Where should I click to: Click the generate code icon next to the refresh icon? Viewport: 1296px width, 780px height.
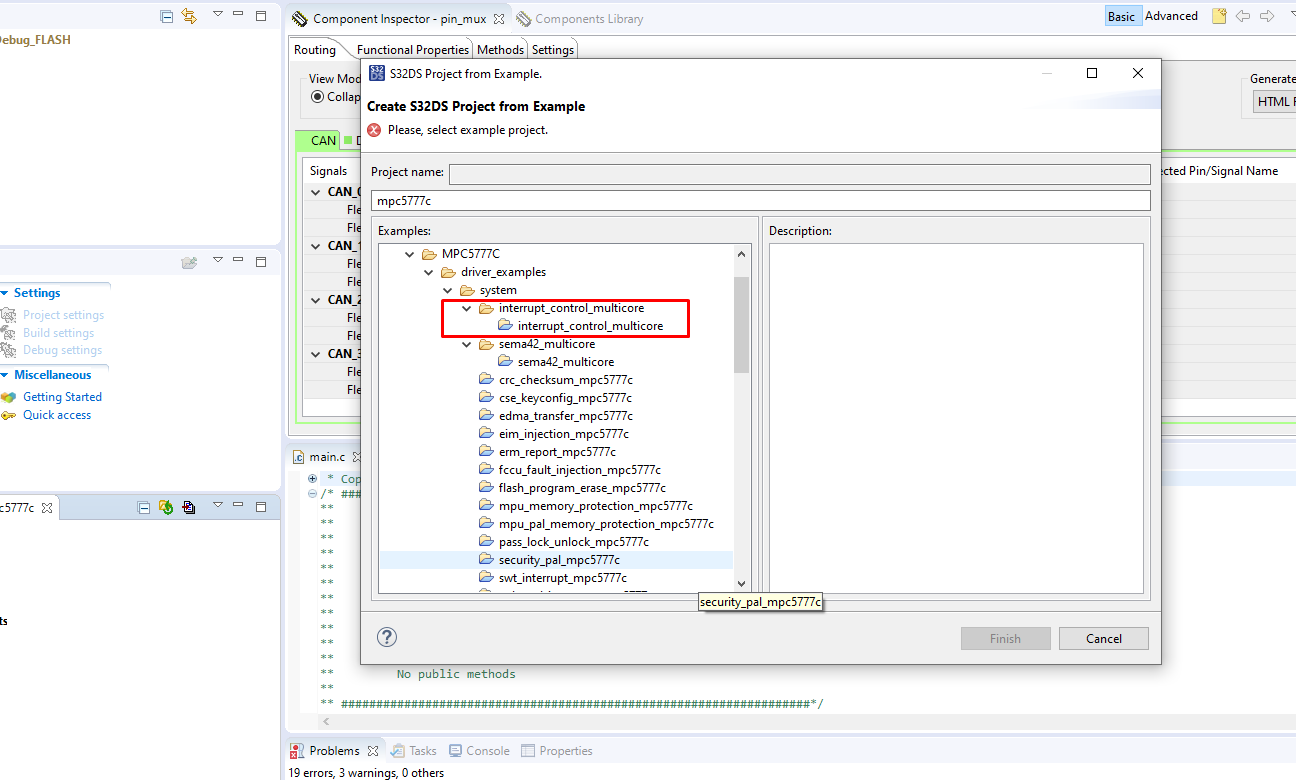click(188, 507)
